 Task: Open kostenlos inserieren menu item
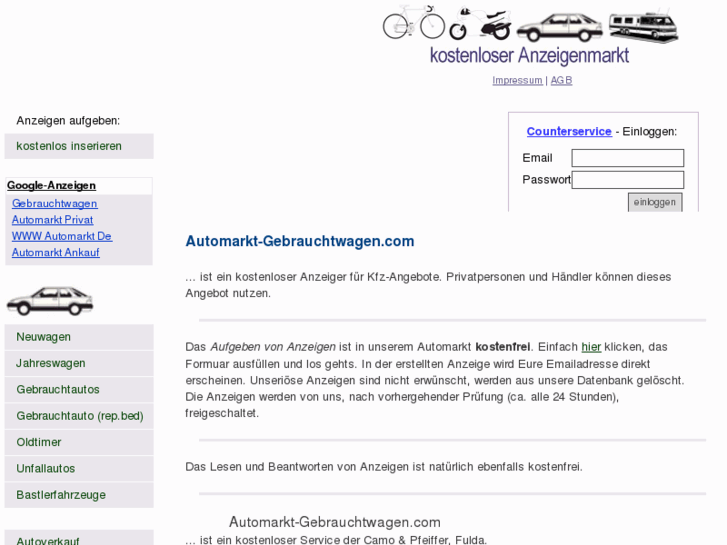(x=79, y=146)
